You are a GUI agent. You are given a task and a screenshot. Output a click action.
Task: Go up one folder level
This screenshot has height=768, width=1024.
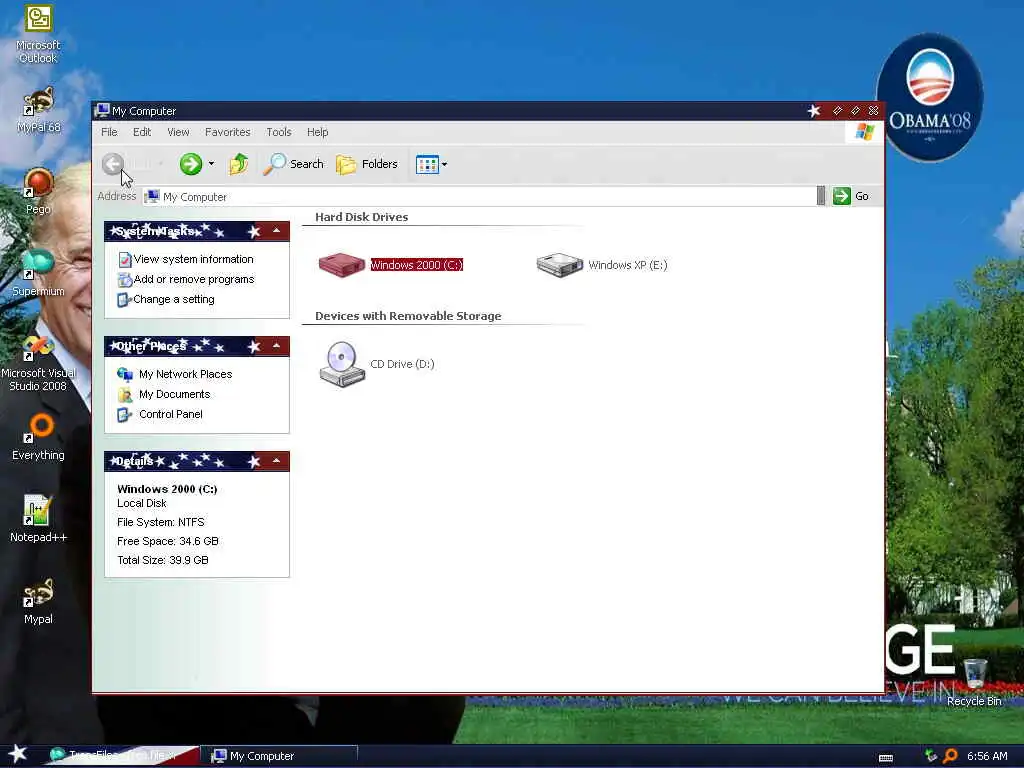[238, 164]
